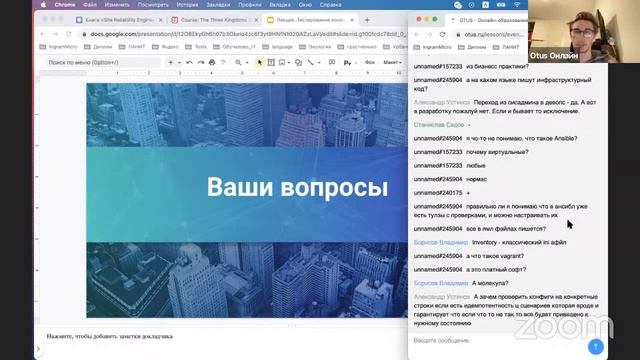
Task: Open the Apple menu
Action: coord(43,5)
